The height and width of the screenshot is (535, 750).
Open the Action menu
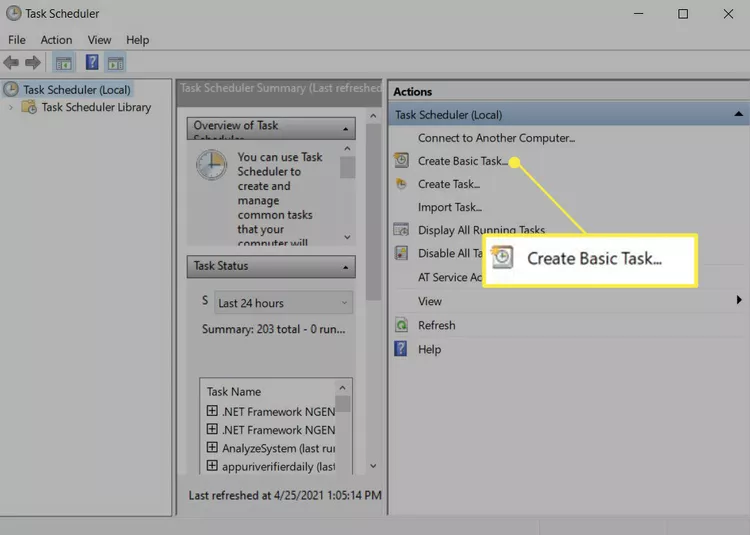click(x=56, y=40)
